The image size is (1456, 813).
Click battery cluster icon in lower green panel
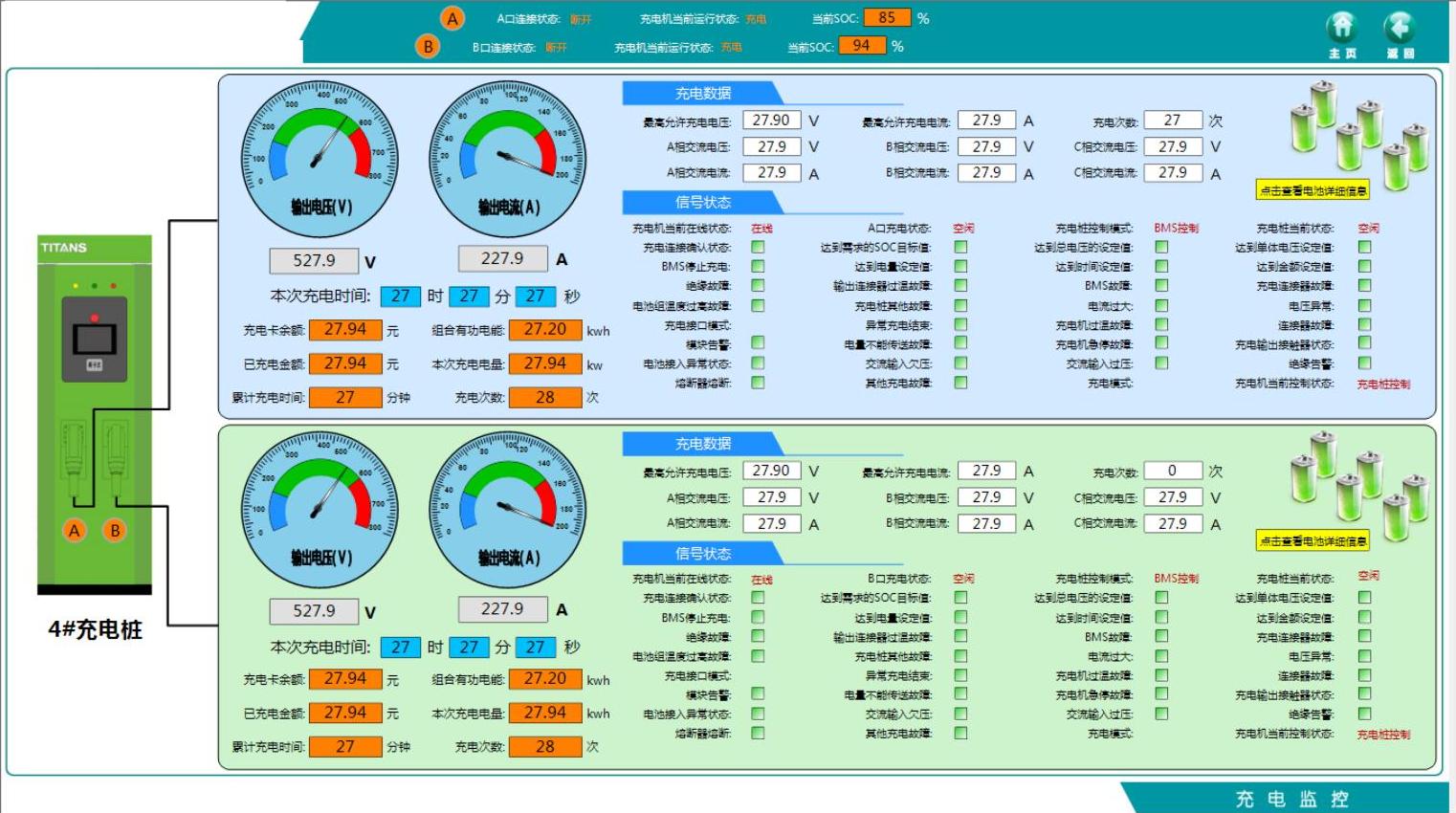pos(1357,482)
